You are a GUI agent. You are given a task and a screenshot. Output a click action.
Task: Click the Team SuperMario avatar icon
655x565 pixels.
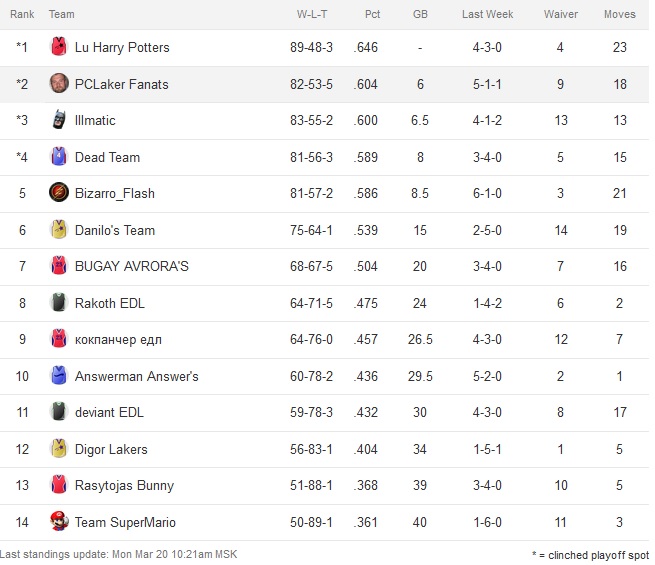58,522
